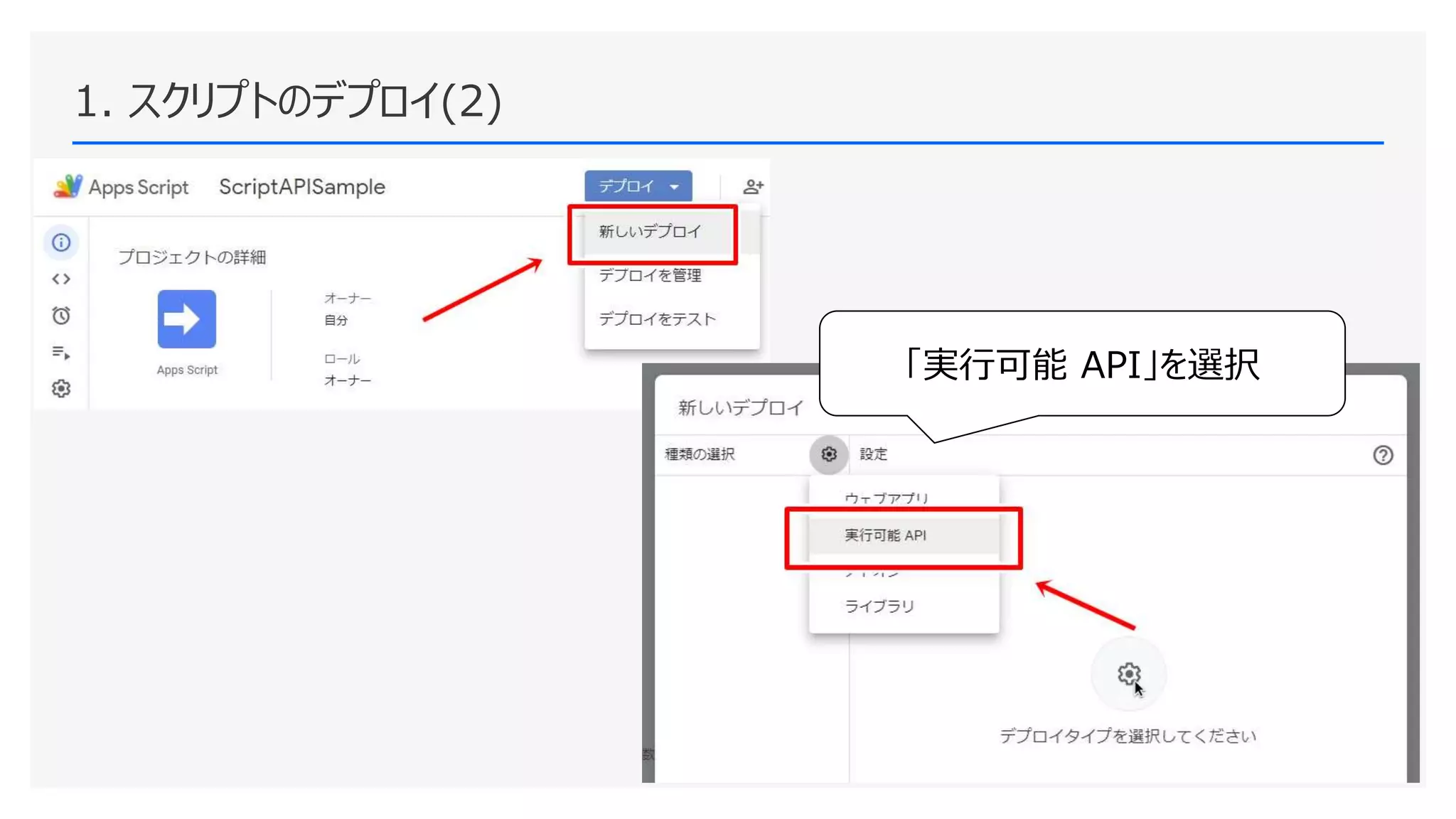The height and width of the screenshot is (819, 1456).
Task: Open Project Settings gear in sidebar
Action: 61,388
